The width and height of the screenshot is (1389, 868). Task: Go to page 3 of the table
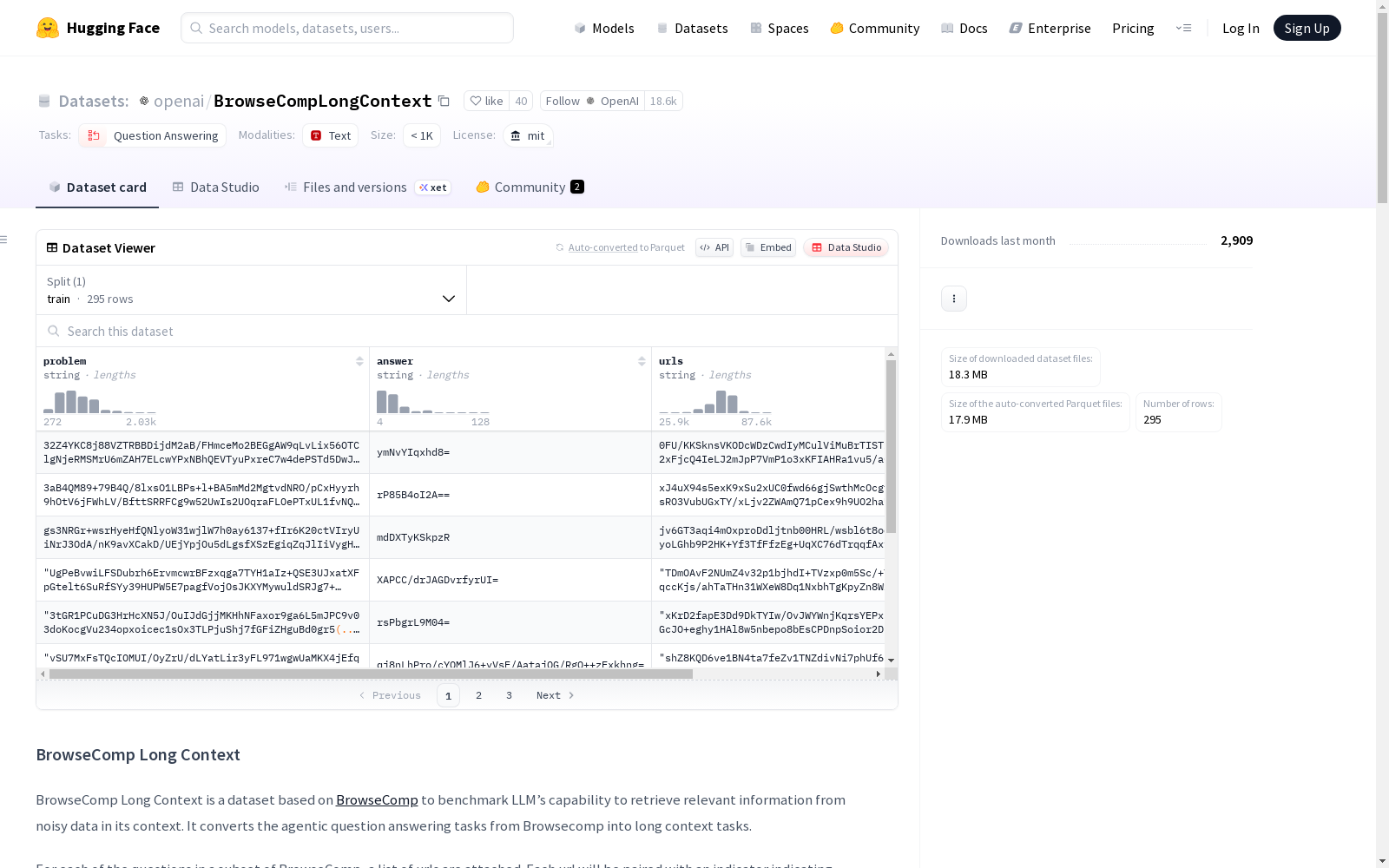point(509,695)
